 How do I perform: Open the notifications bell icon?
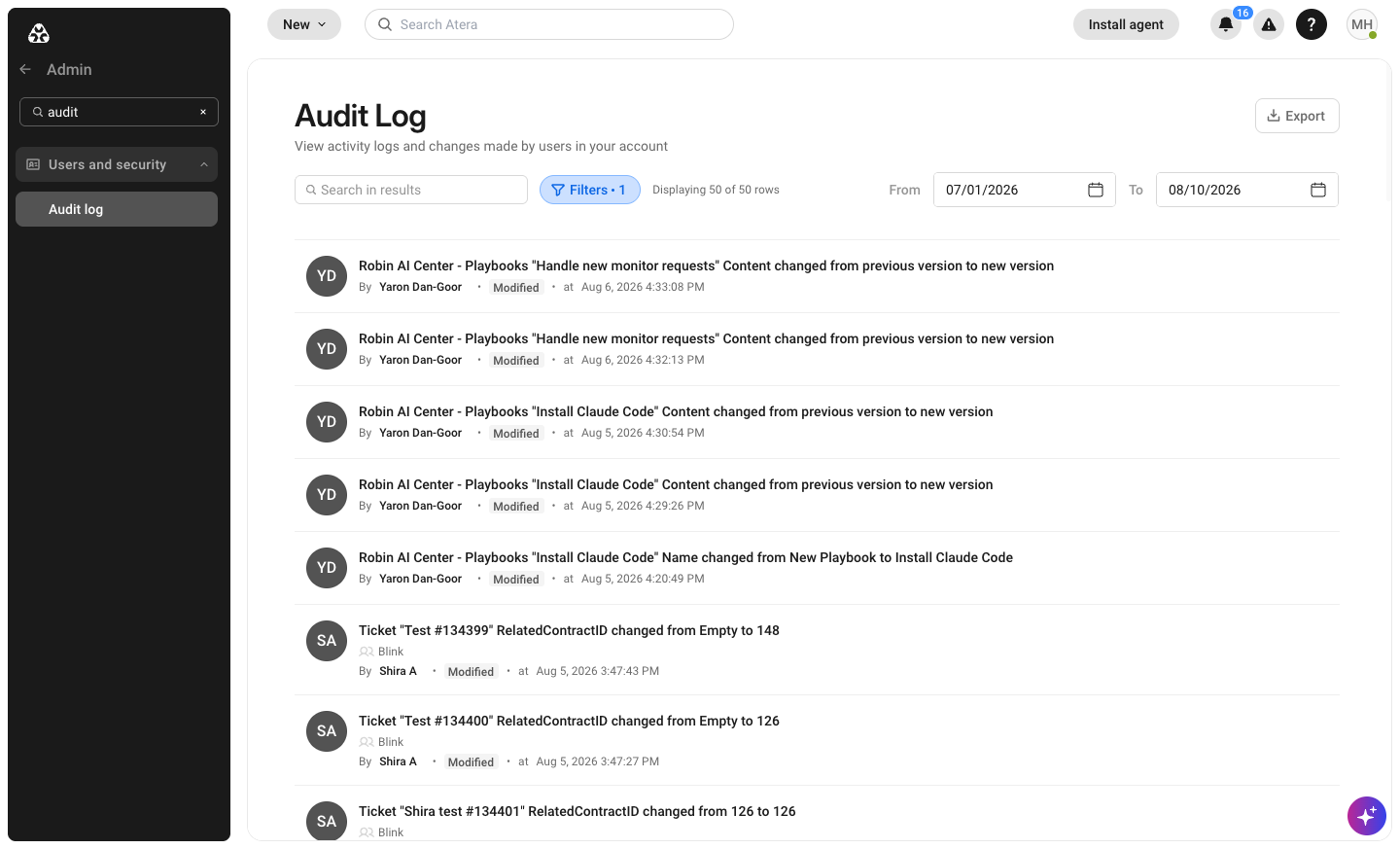pos(1226,24)
